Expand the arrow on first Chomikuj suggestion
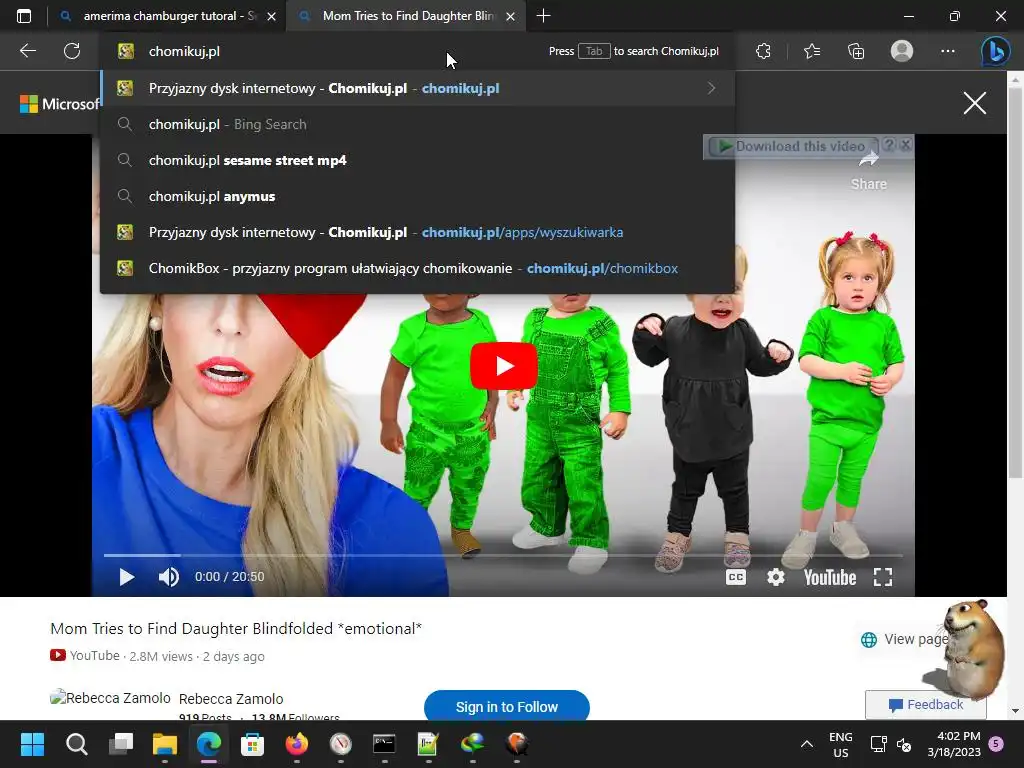Viewport: 1024px width, 768px height. coord(711,88)
